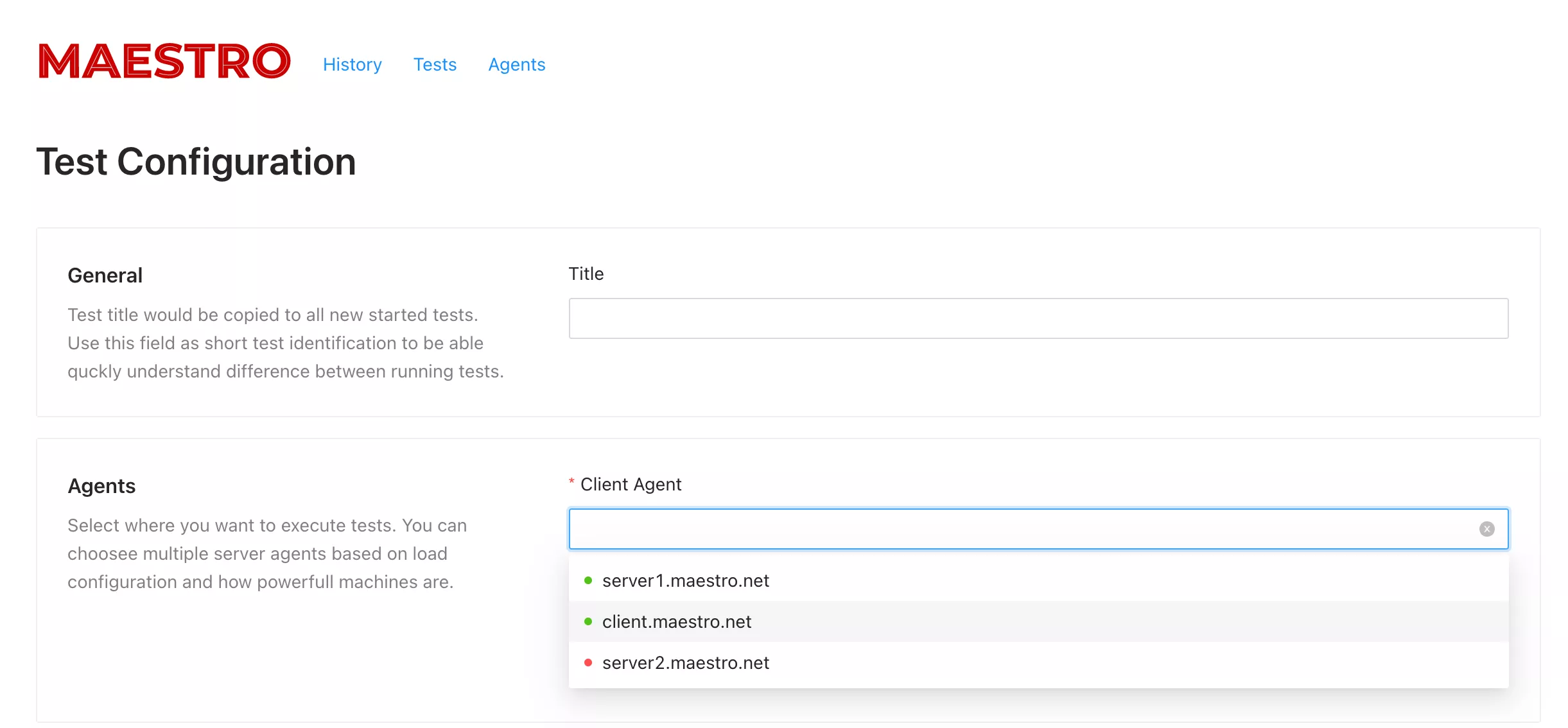Clear the Client Agent selection
The width and height of the screenshot is (1568, 728).
[1486, 529]
